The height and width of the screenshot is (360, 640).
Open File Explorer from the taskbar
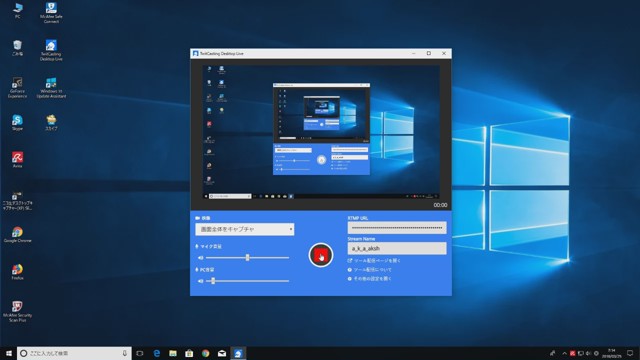click(x=173, y=353)
